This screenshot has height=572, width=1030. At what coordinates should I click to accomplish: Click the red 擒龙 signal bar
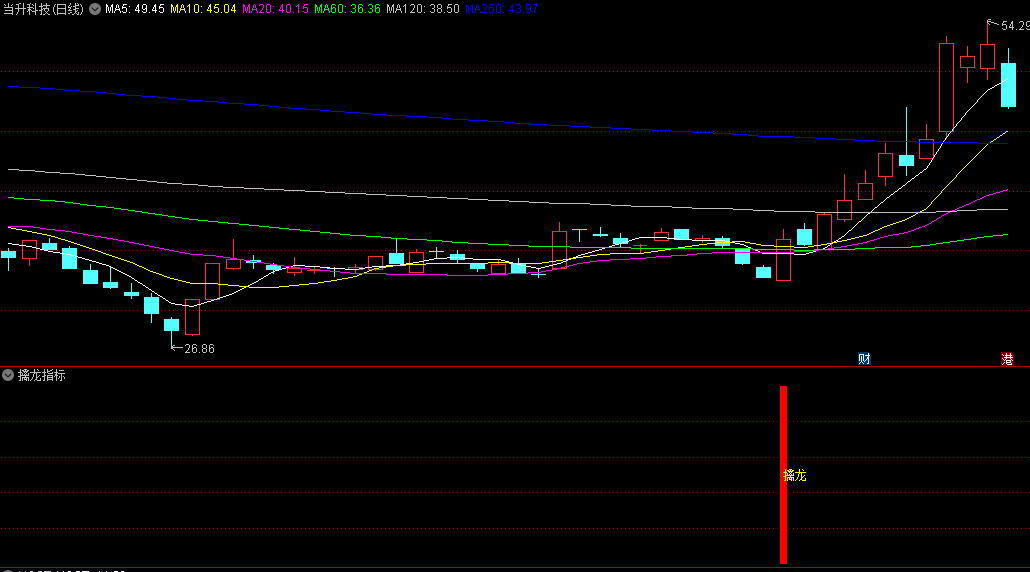783,474
